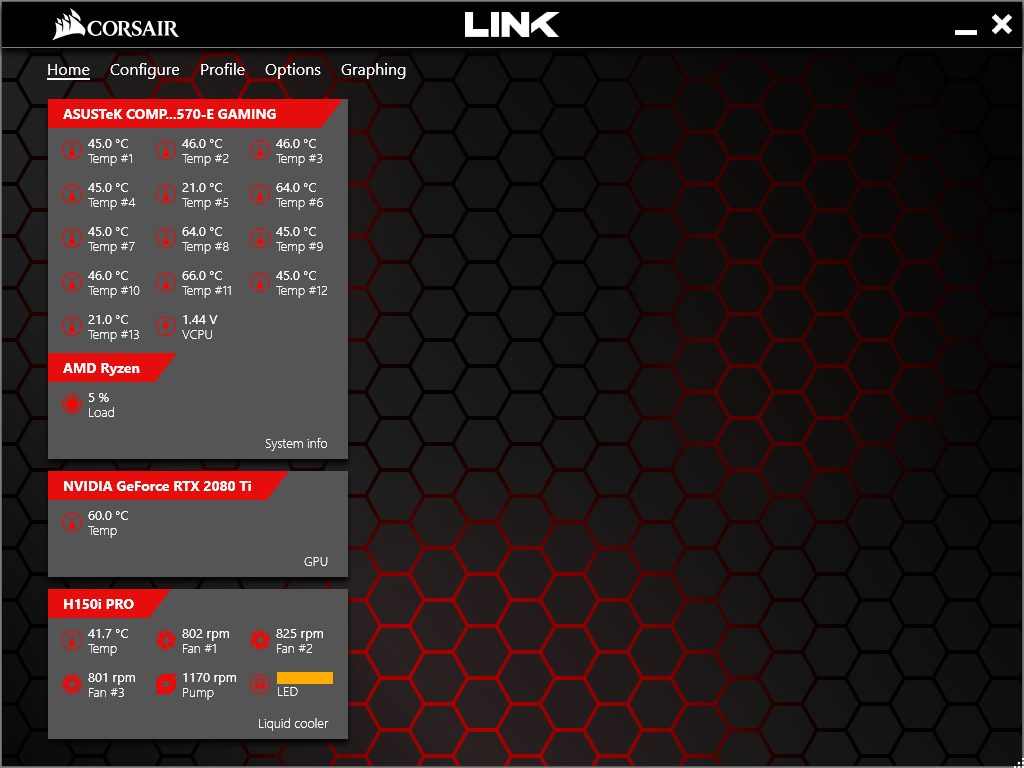The height and width of the screenshot is (768, 1024).
Task: Click the Temp #10 sensor icon
Action: click(72, 282)
